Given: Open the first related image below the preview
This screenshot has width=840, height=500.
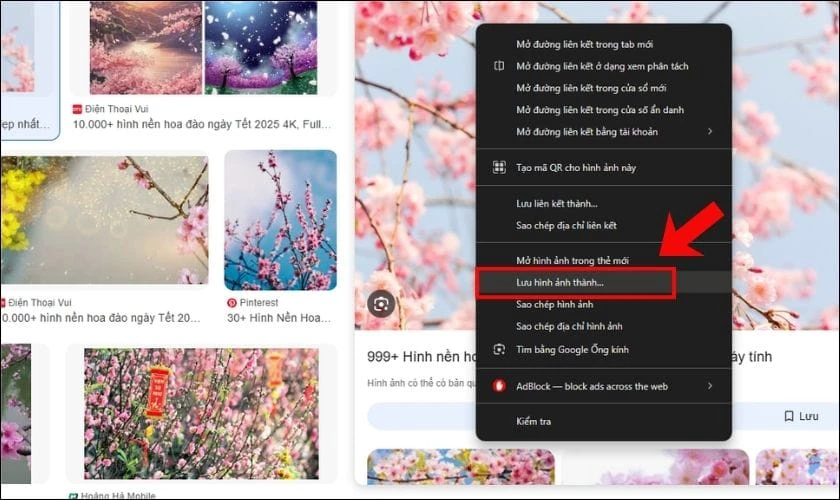Looking at the screenshot, I should pyautogui.click(x=461, y=467).
